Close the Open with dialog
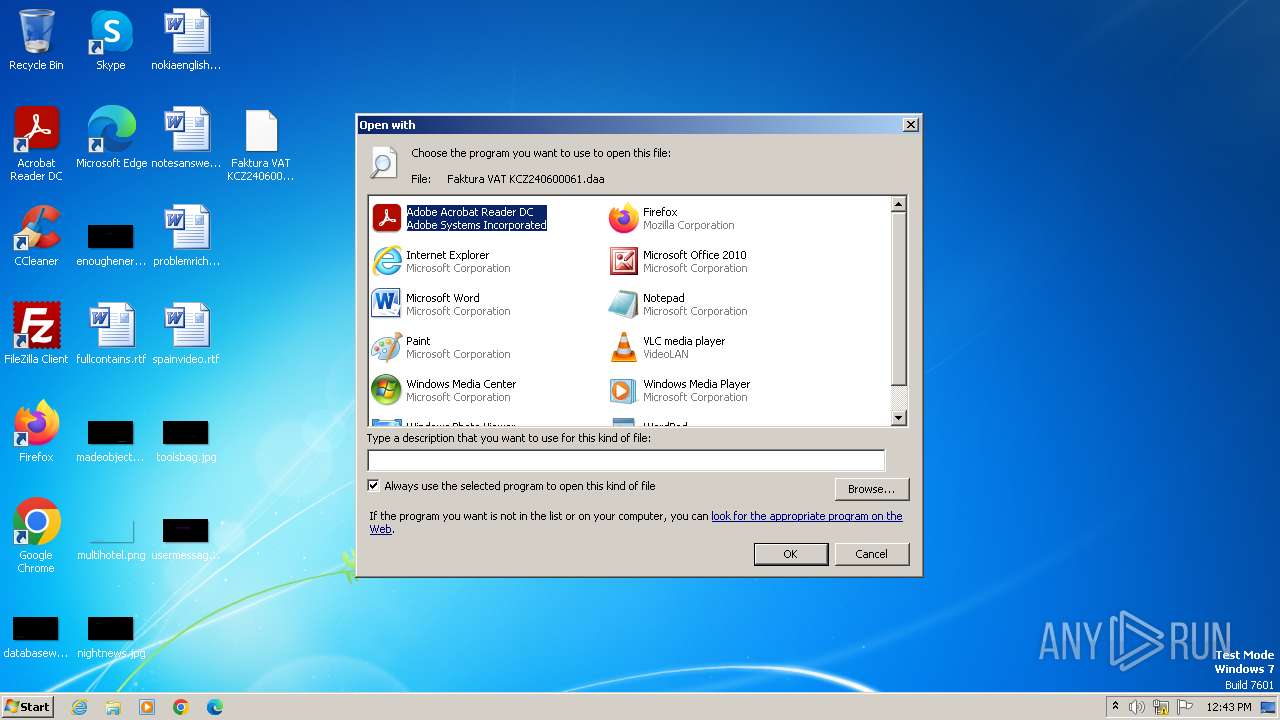 pyautogui.click(x=910, y=125)
